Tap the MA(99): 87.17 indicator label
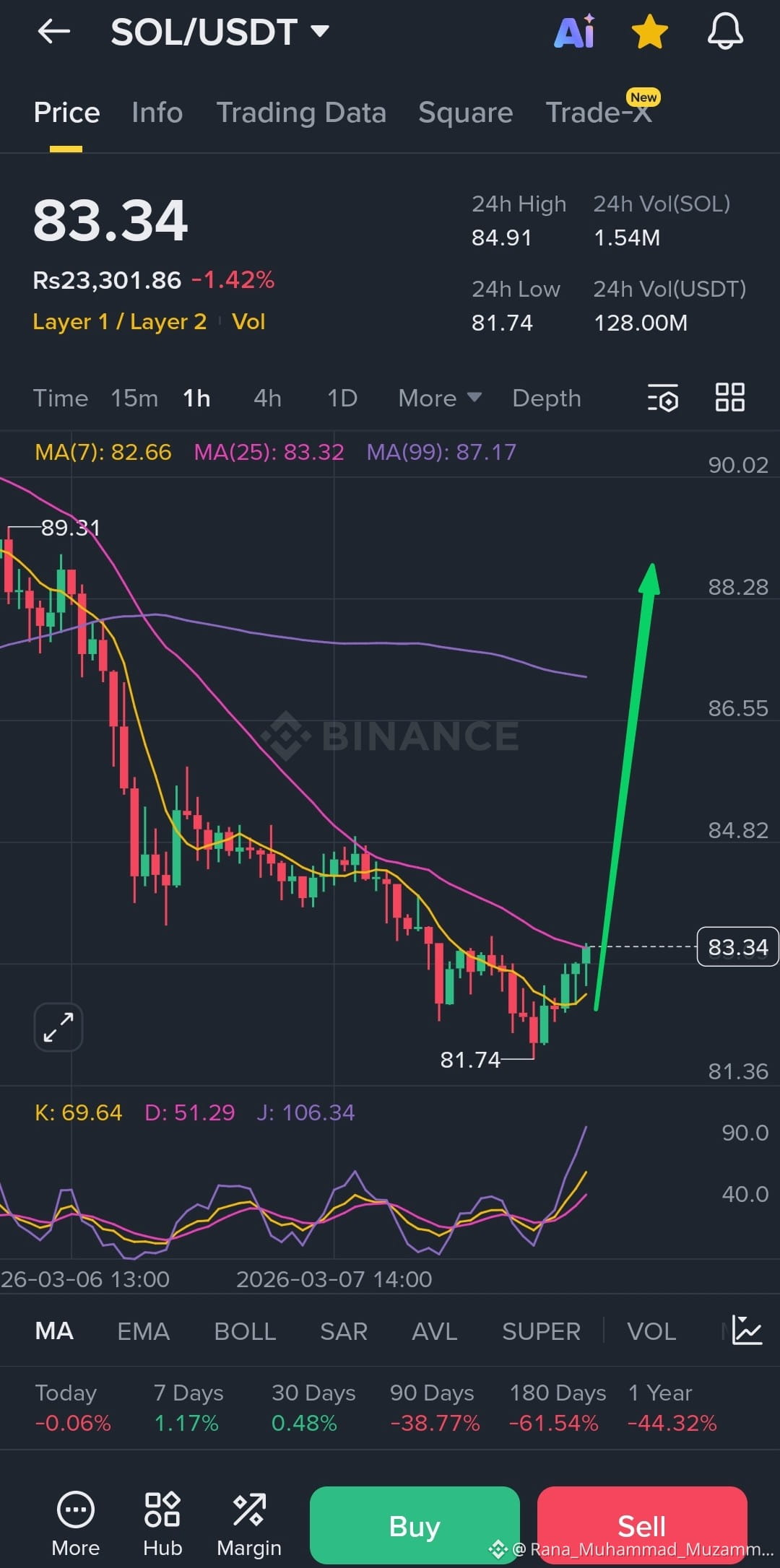 coord(442,453)
